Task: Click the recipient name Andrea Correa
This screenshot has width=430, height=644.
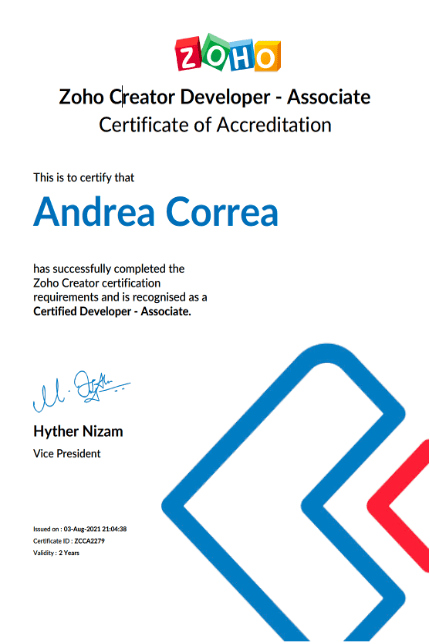Action: pyautogui.click(x=156, y=212)
